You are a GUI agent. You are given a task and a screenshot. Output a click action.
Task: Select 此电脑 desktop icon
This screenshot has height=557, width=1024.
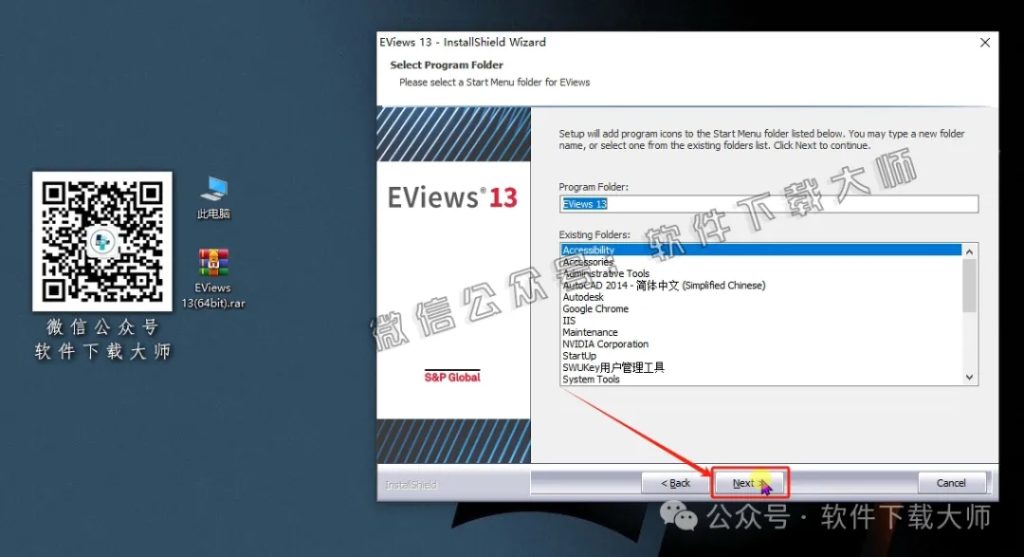(x=214, y=198)
